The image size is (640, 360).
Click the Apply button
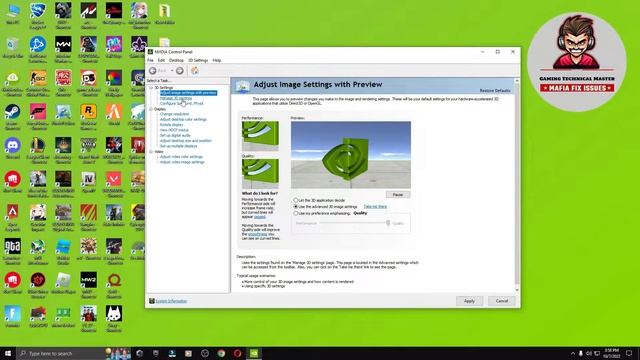[469, 301]
